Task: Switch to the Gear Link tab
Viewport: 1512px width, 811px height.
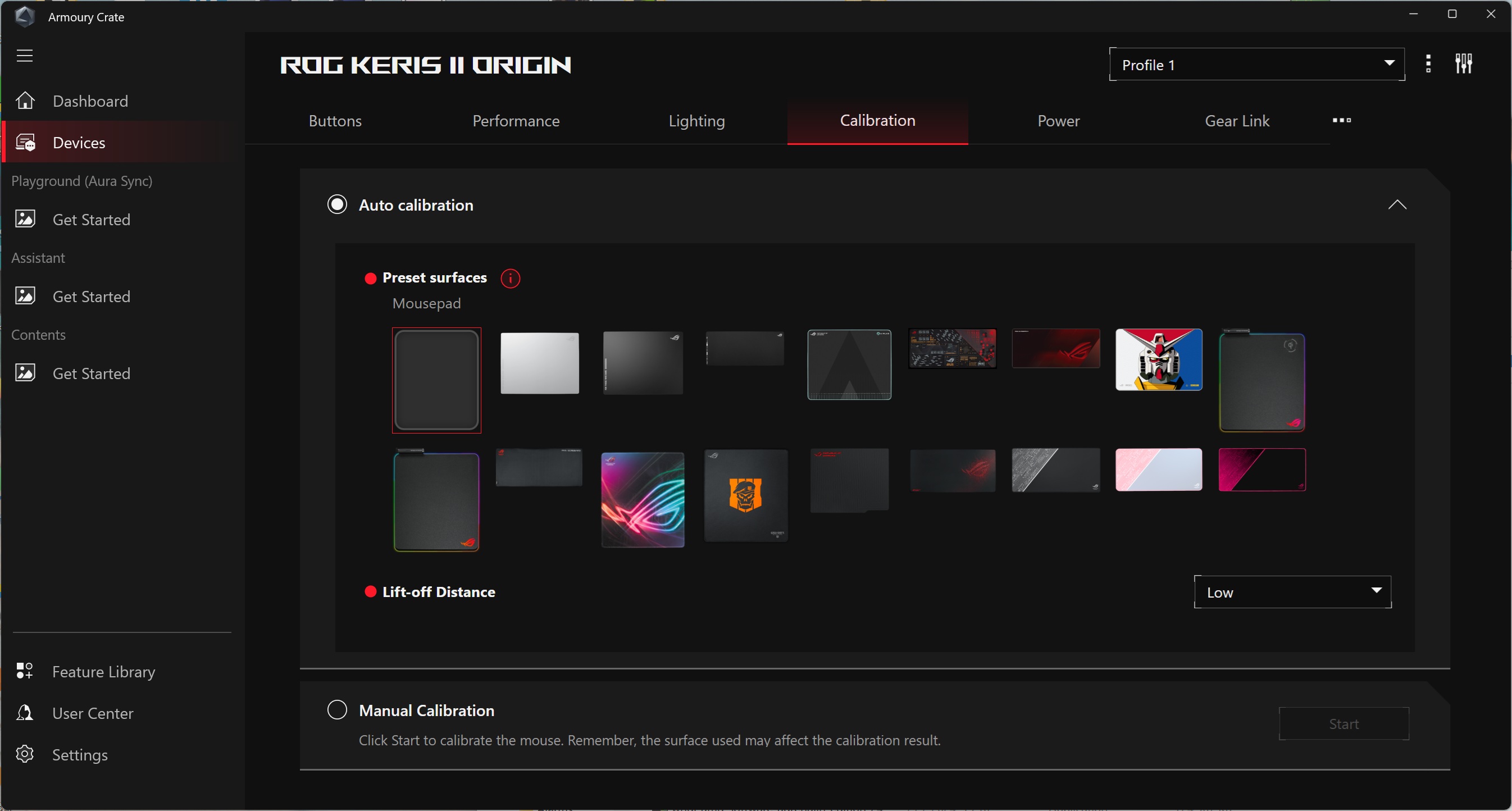Action: coord(1237,121)
